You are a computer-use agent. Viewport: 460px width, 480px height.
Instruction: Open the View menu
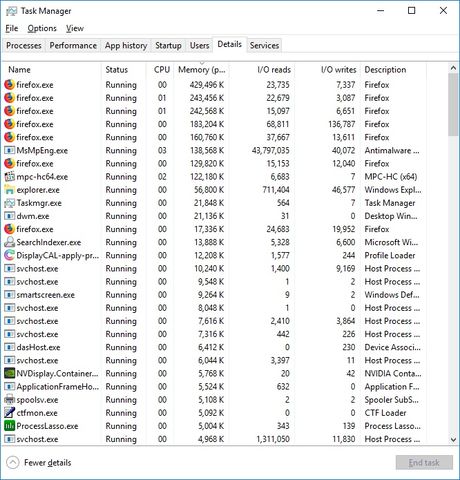[75, 28]
